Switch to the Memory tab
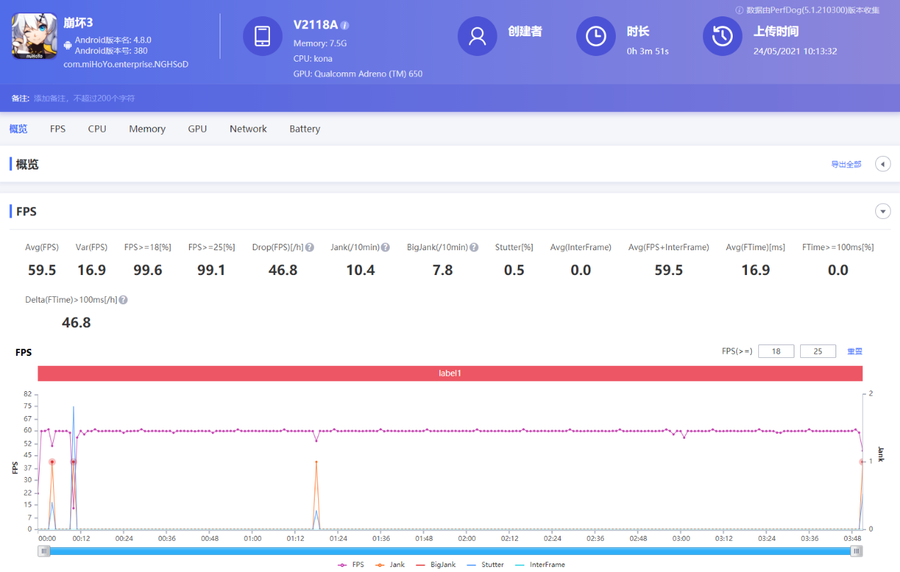Viewport: 900px width, 572px height. [x=147, y=129]
